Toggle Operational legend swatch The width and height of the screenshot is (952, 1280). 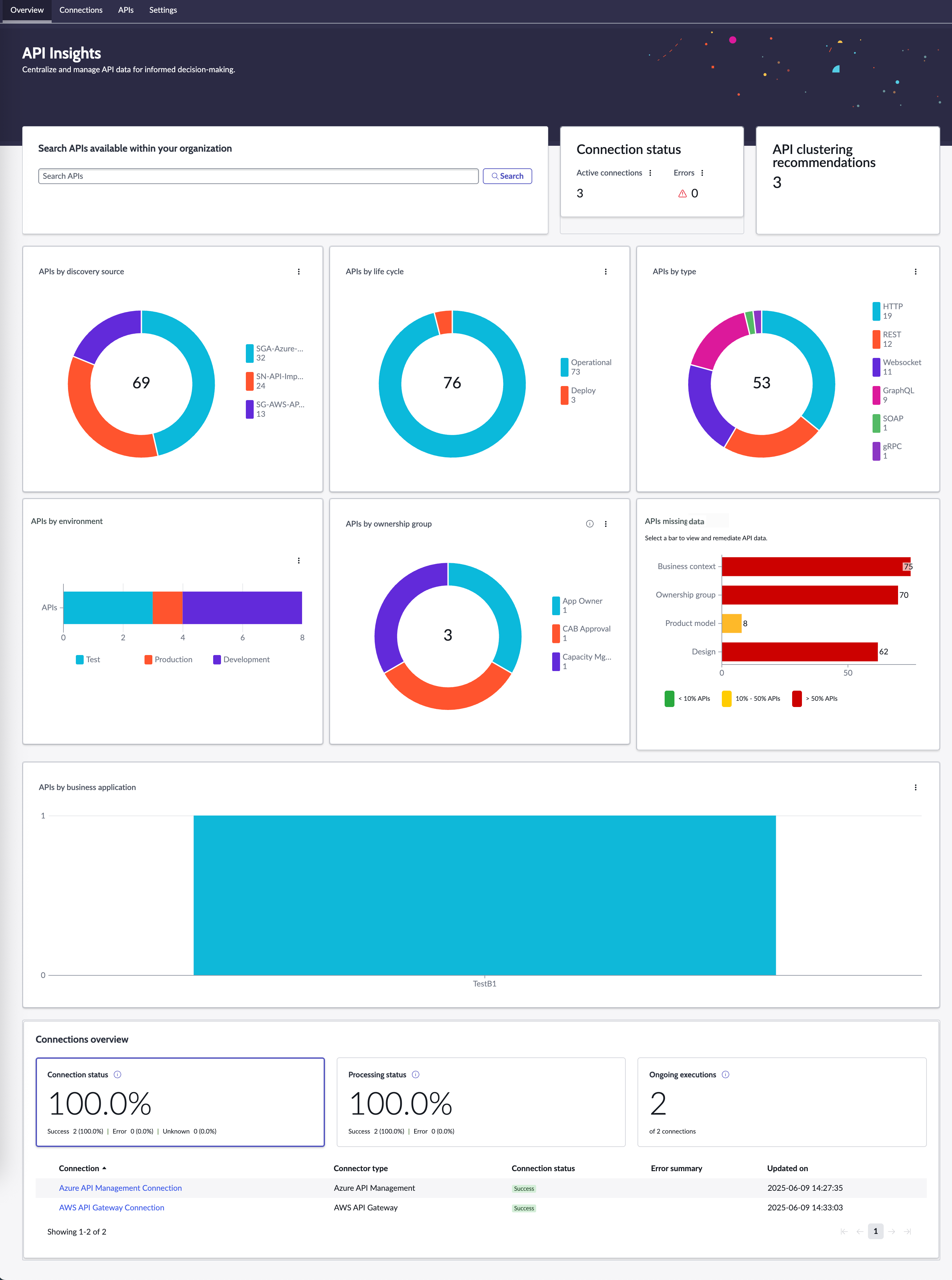565,367
